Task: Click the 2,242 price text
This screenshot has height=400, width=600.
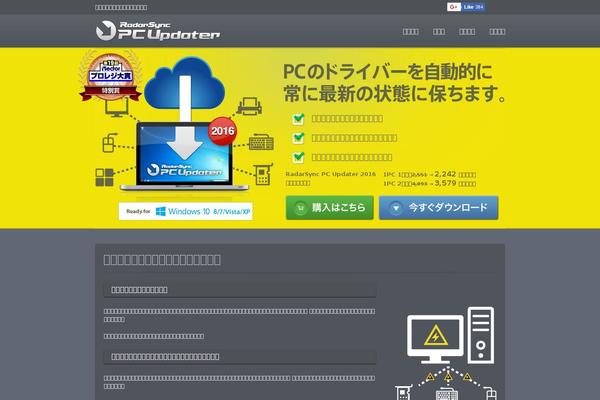Action: pos(445,174)
